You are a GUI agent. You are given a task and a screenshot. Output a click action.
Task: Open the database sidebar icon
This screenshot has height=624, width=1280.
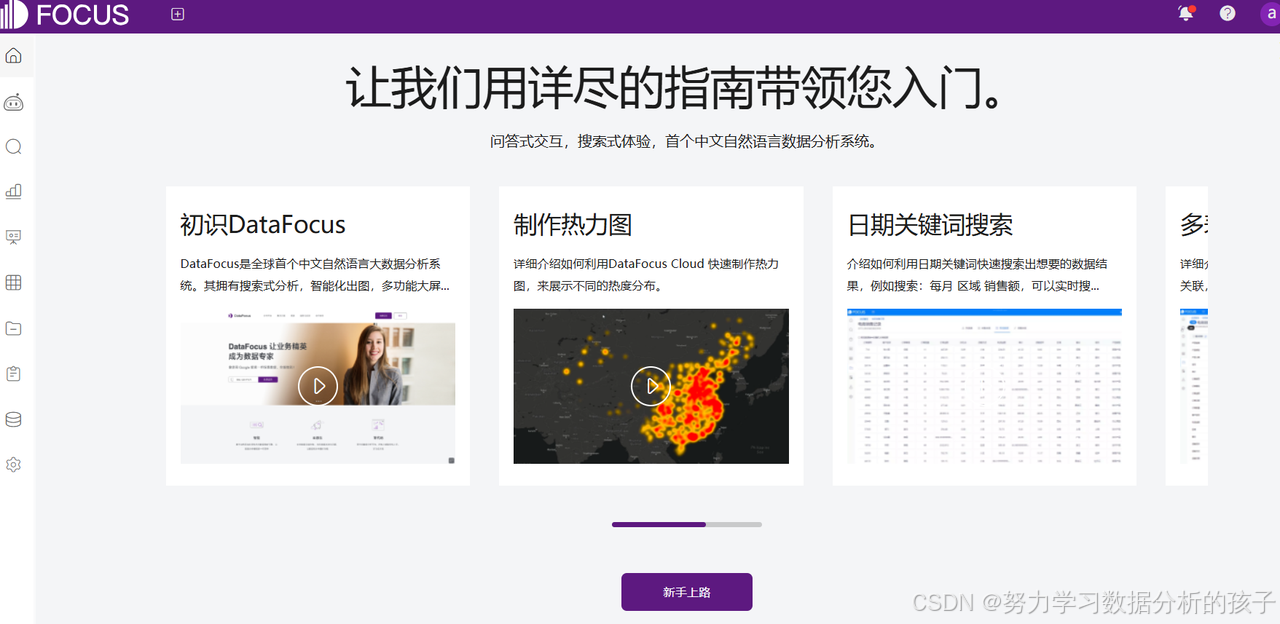click(13, 419)
